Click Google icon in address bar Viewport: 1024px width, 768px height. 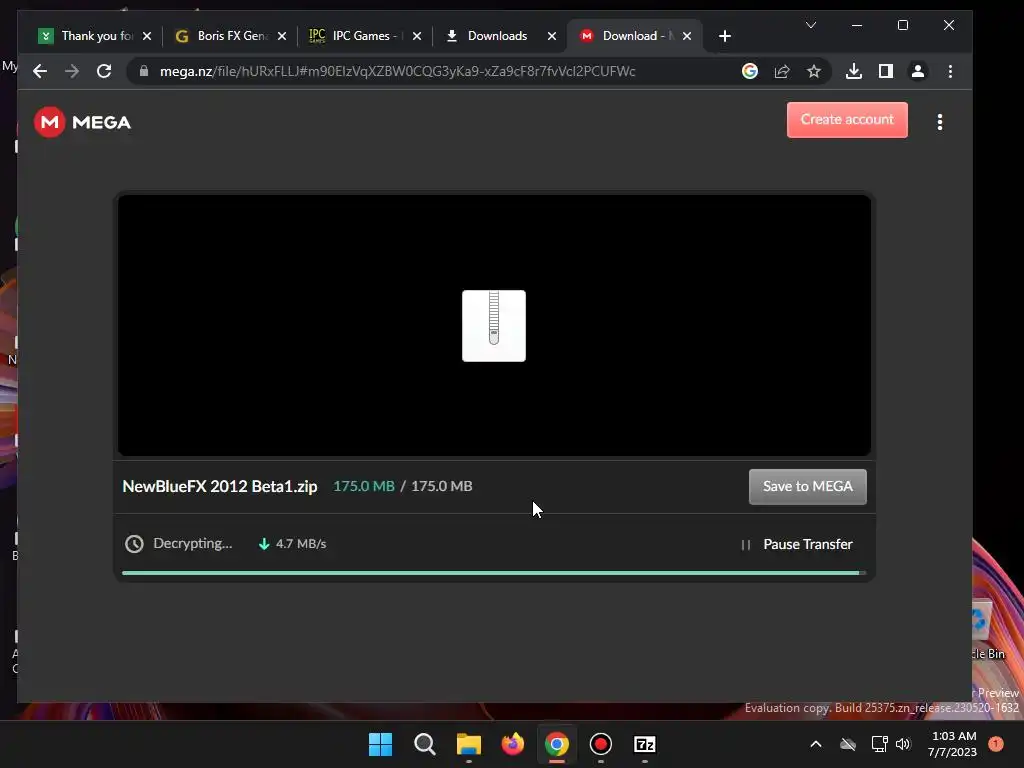pyautogui.click(x=750, y=71)
